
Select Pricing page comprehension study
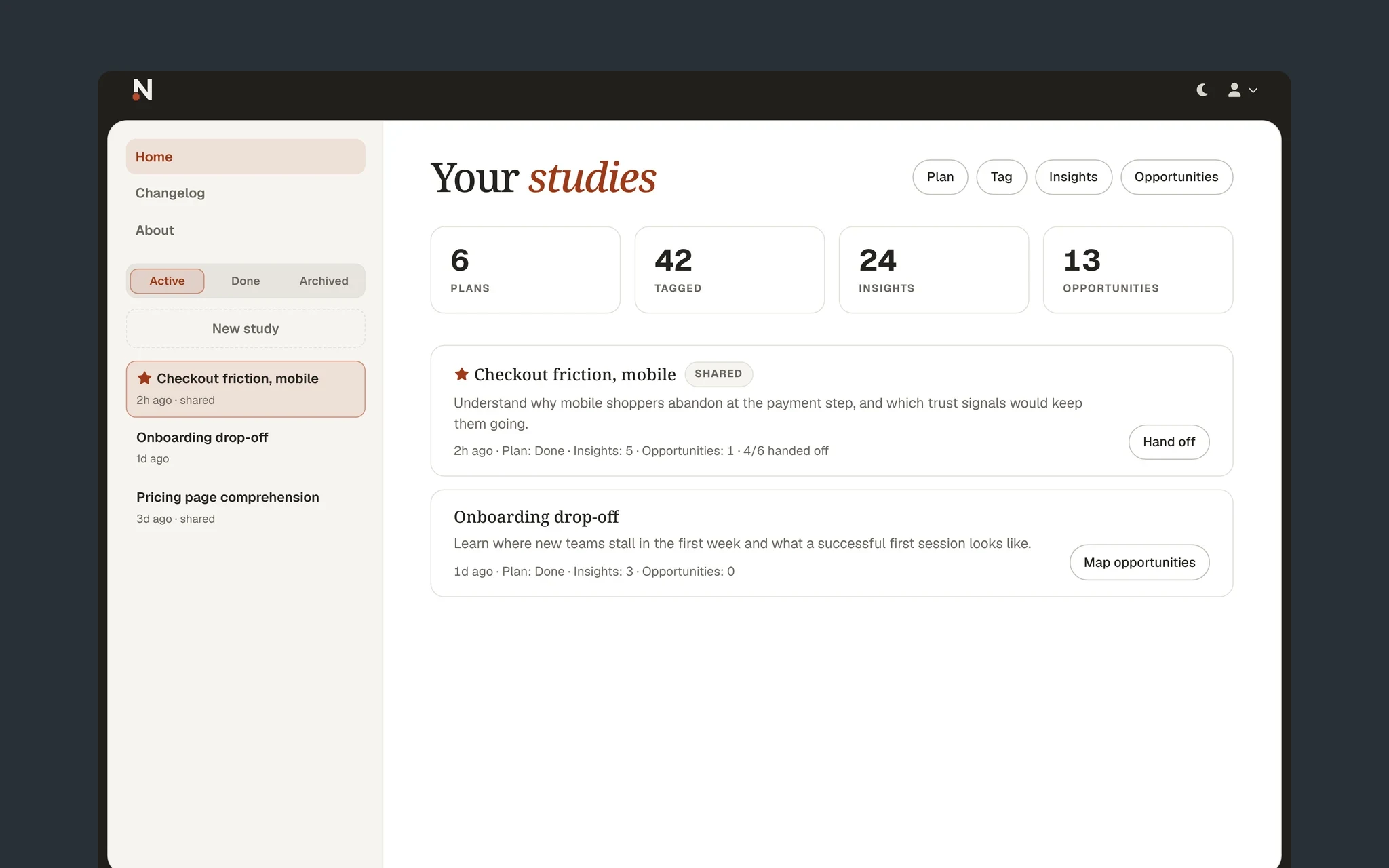246,507
